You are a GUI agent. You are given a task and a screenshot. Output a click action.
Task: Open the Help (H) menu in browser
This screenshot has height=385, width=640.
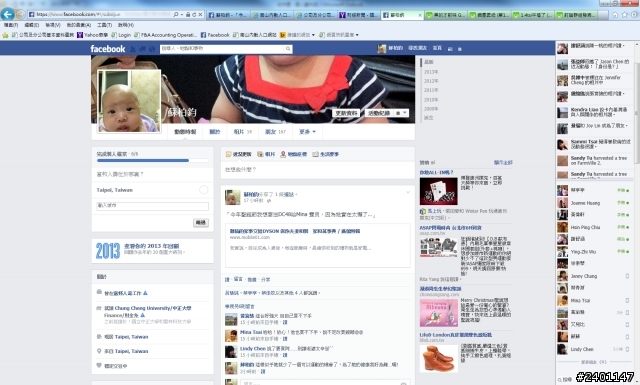[126, 25]
